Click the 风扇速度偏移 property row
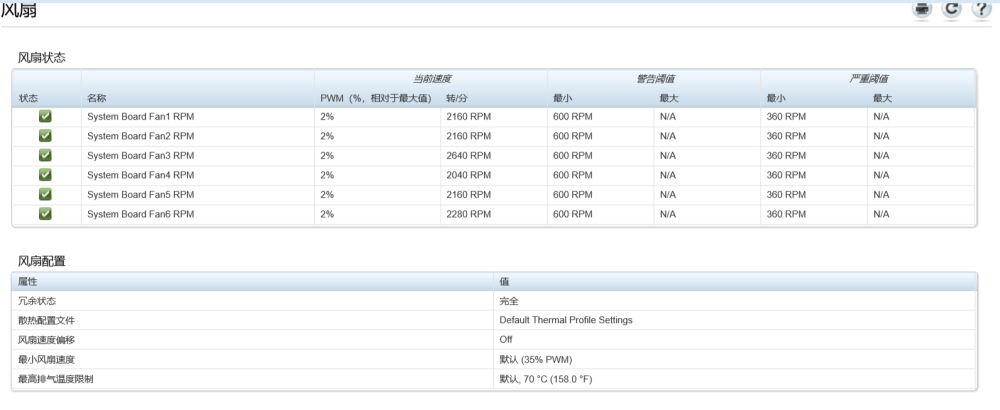Image resolution: width=1000 pixels, height=410 pixels. click(494, 340)
